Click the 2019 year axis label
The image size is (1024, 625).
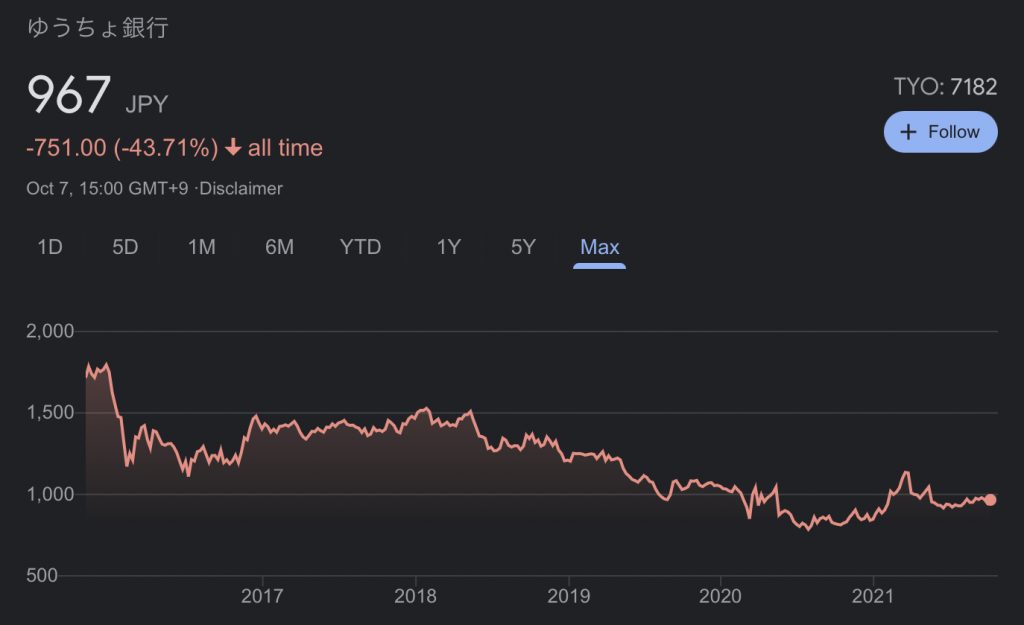tap(568, 597)
